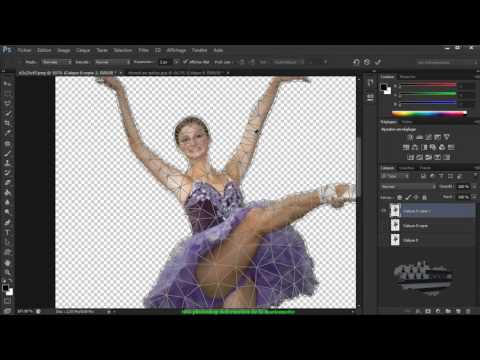Screen dimensions: 480x360
Task: Toggle the Afficher le filet checkbox
Action: (186, 62)
